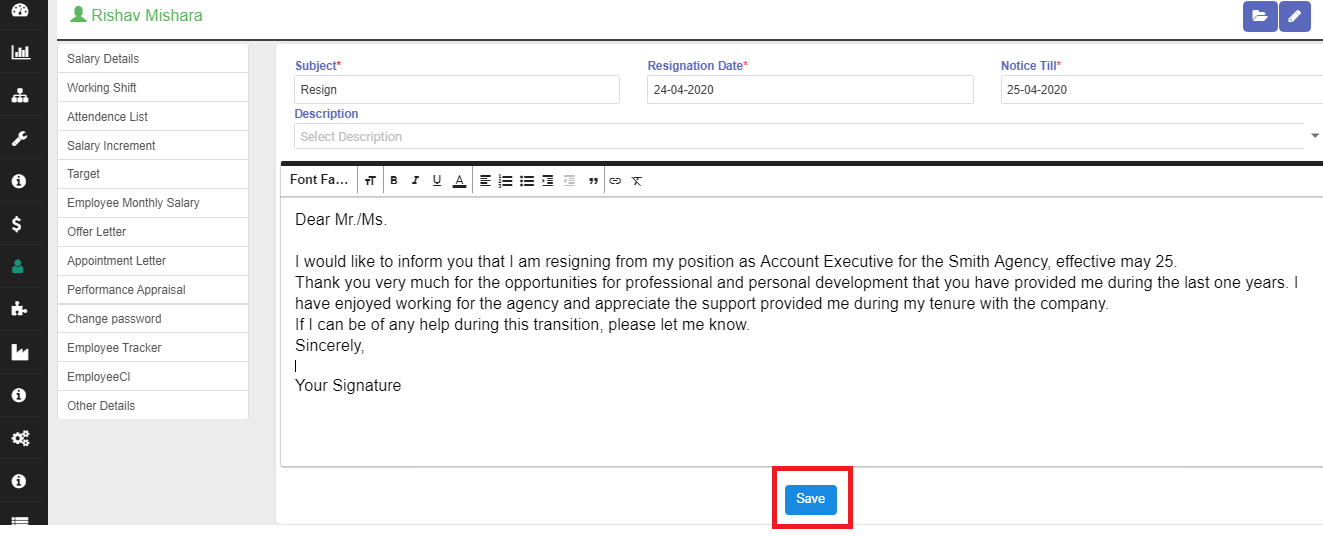Underline text using the editor toolbar

tap(437, 181)
